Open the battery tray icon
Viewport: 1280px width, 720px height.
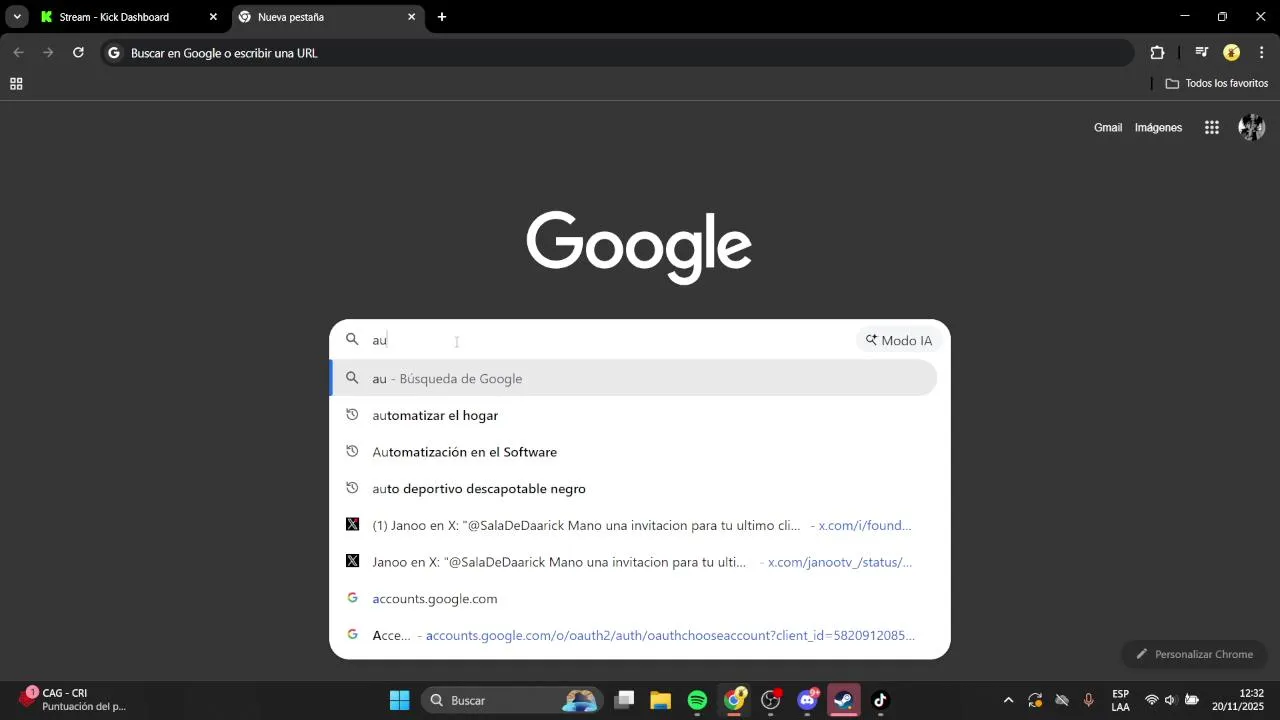tap(1191, 700)
